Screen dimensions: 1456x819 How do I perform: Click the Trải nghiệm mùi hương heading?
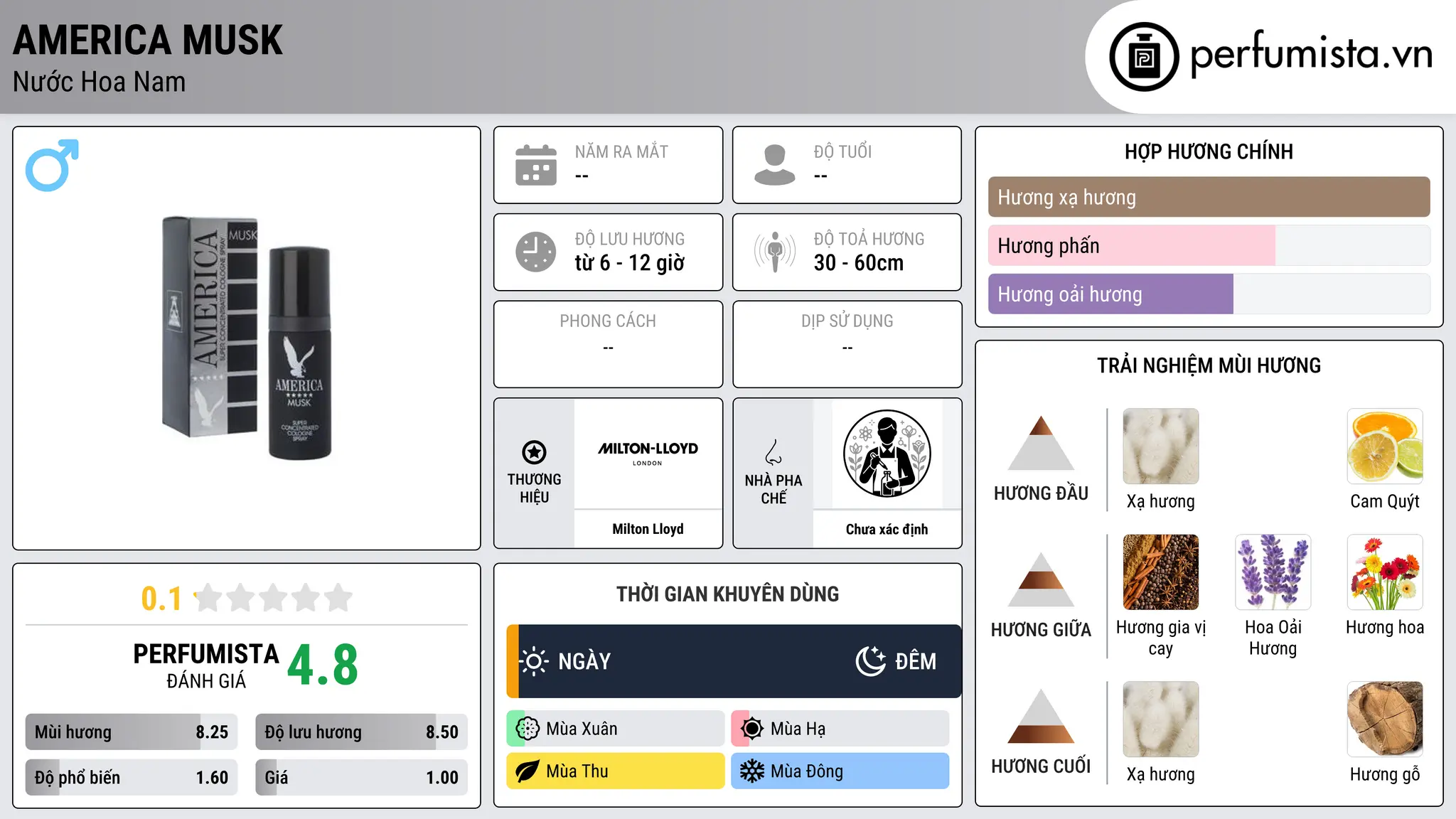coord(1209,365)
